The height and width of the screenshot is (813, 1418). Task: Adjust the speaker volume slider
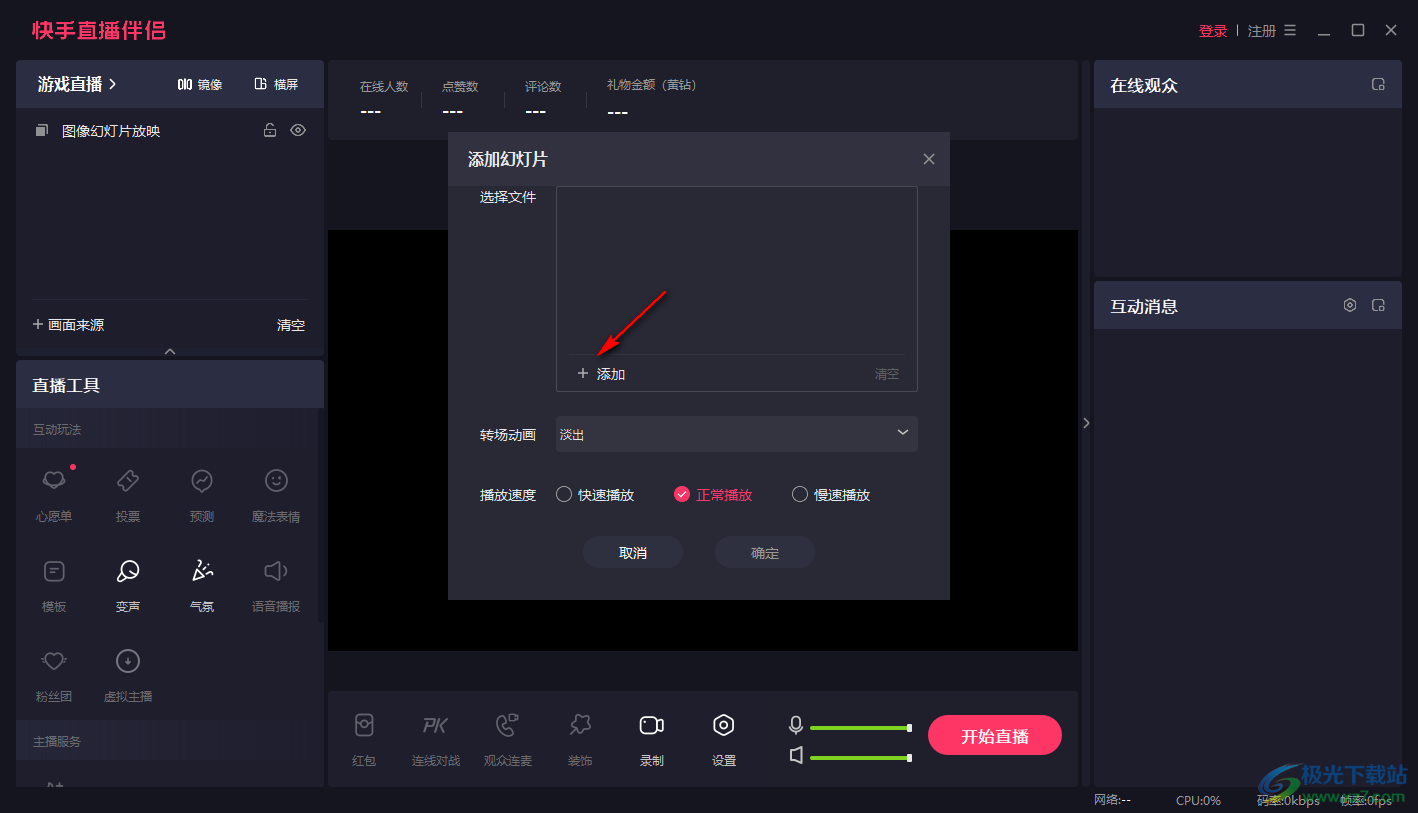(x=860, y=758)
